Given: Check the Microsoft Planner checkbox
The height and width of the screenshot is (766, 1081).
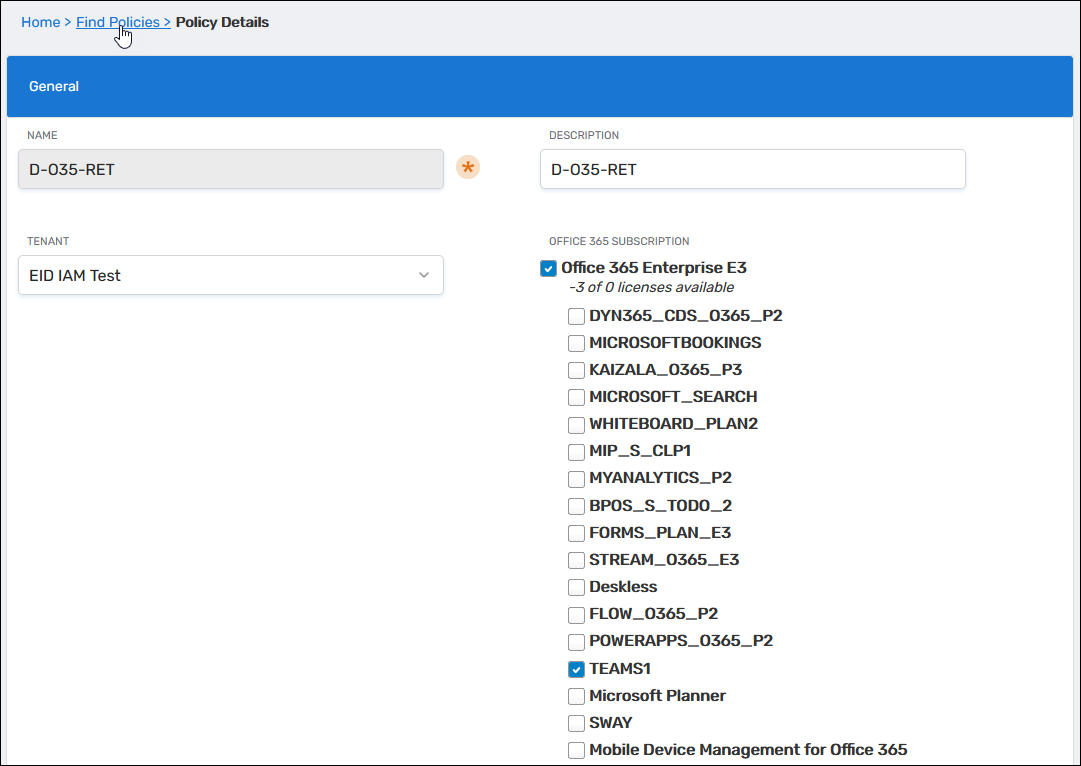Looking at the screenshot, I should pos(576,696).
